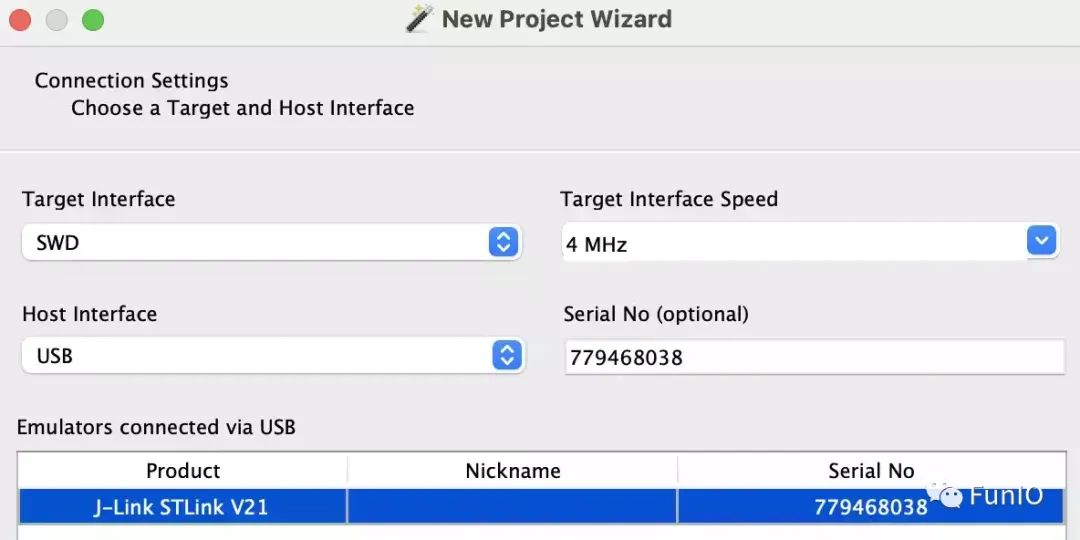Sort by the Product column header

tap(183, 470)
